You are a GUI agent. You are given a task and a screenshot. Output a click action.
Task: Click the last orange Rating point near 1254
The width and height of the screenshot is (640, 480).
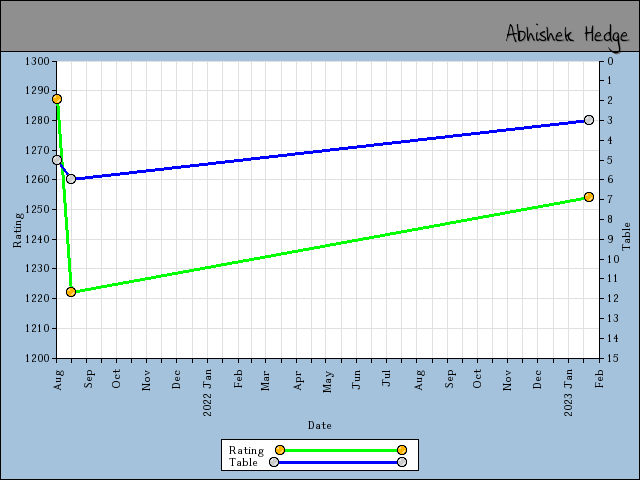point(589,197)
